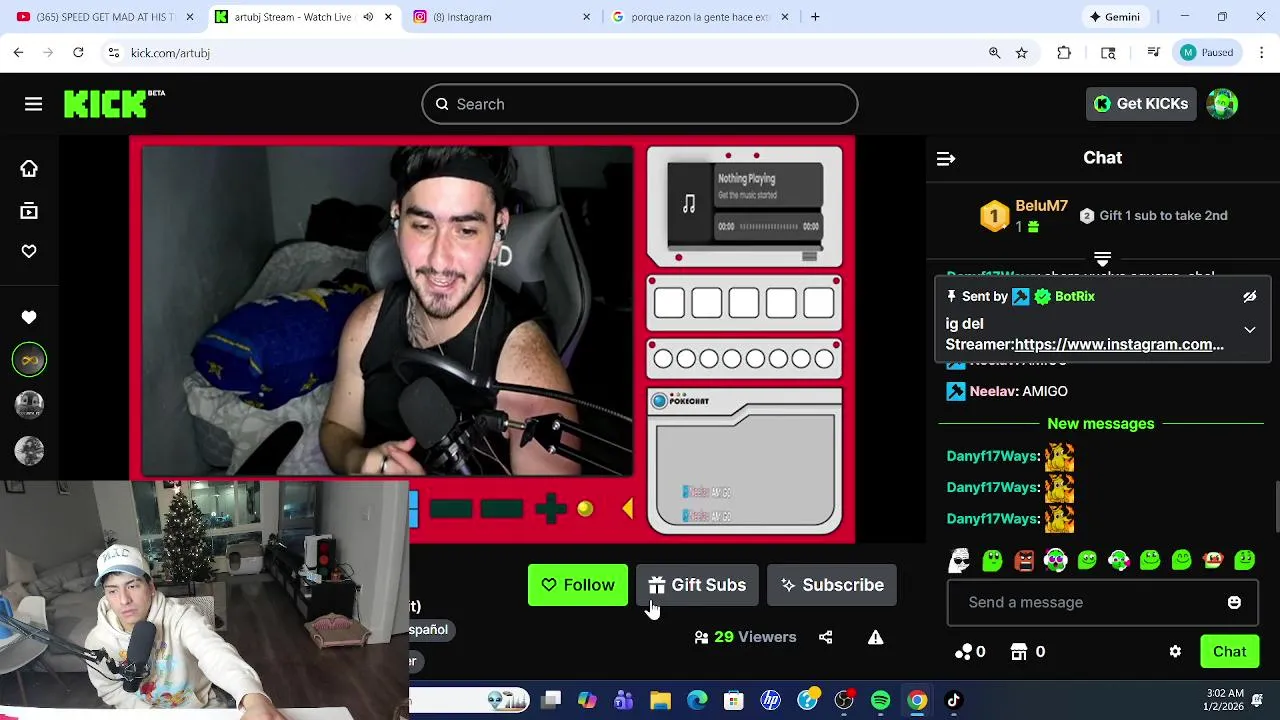Open Chrome extensions puzzle icon
1280x720 pixels.
click(x=1064, y=52)
